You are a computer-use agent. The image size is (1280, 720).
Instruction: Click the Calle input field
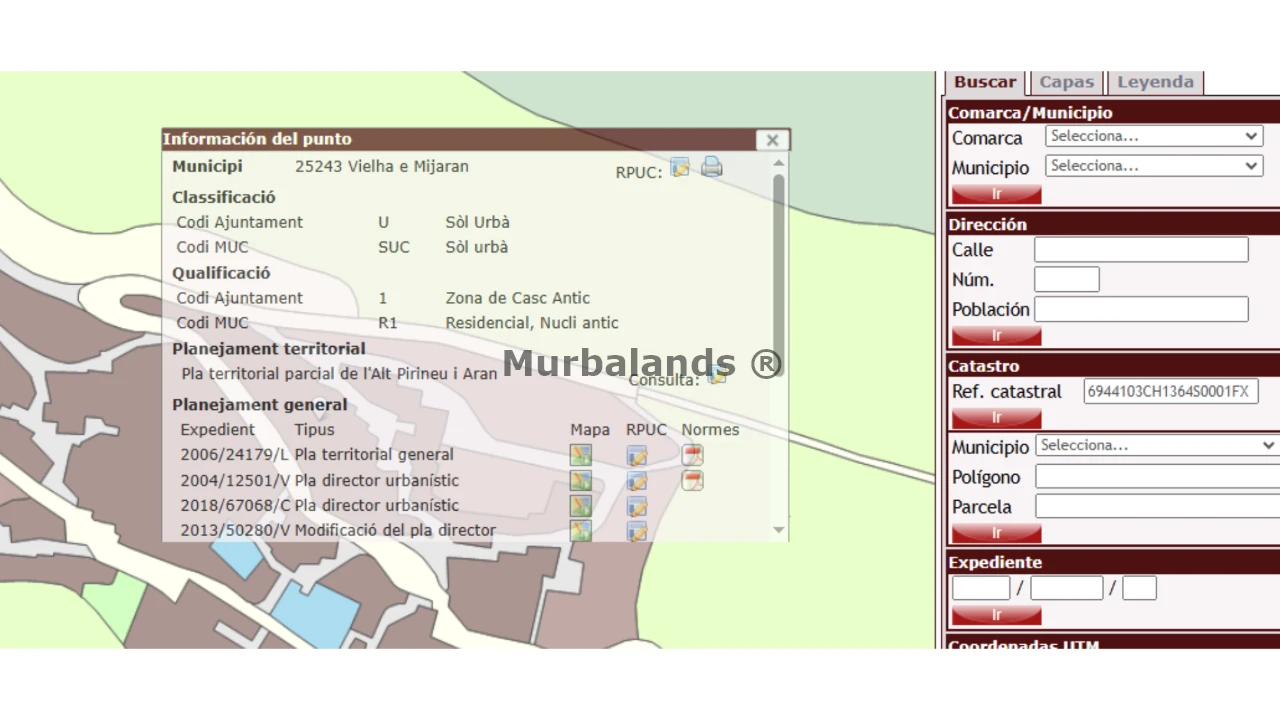tap(1141, 250)
